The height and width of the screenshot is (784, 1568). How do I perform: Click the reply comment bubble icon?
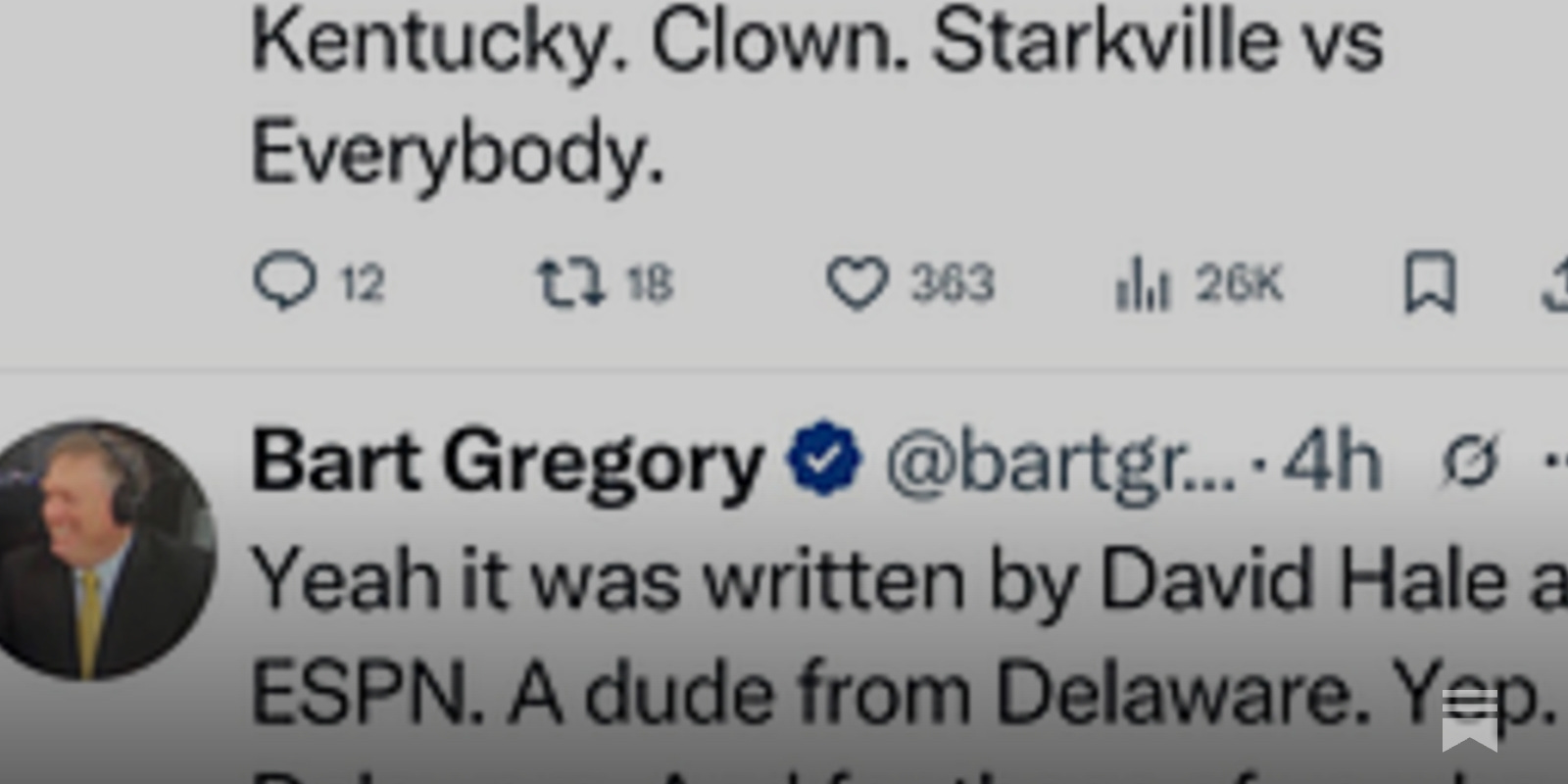(285, 282)
